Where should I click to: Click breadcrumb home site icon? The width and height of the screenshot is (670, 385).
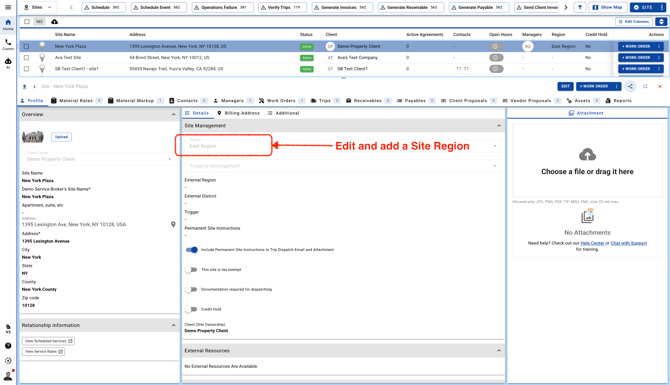(x=24, y=86)
